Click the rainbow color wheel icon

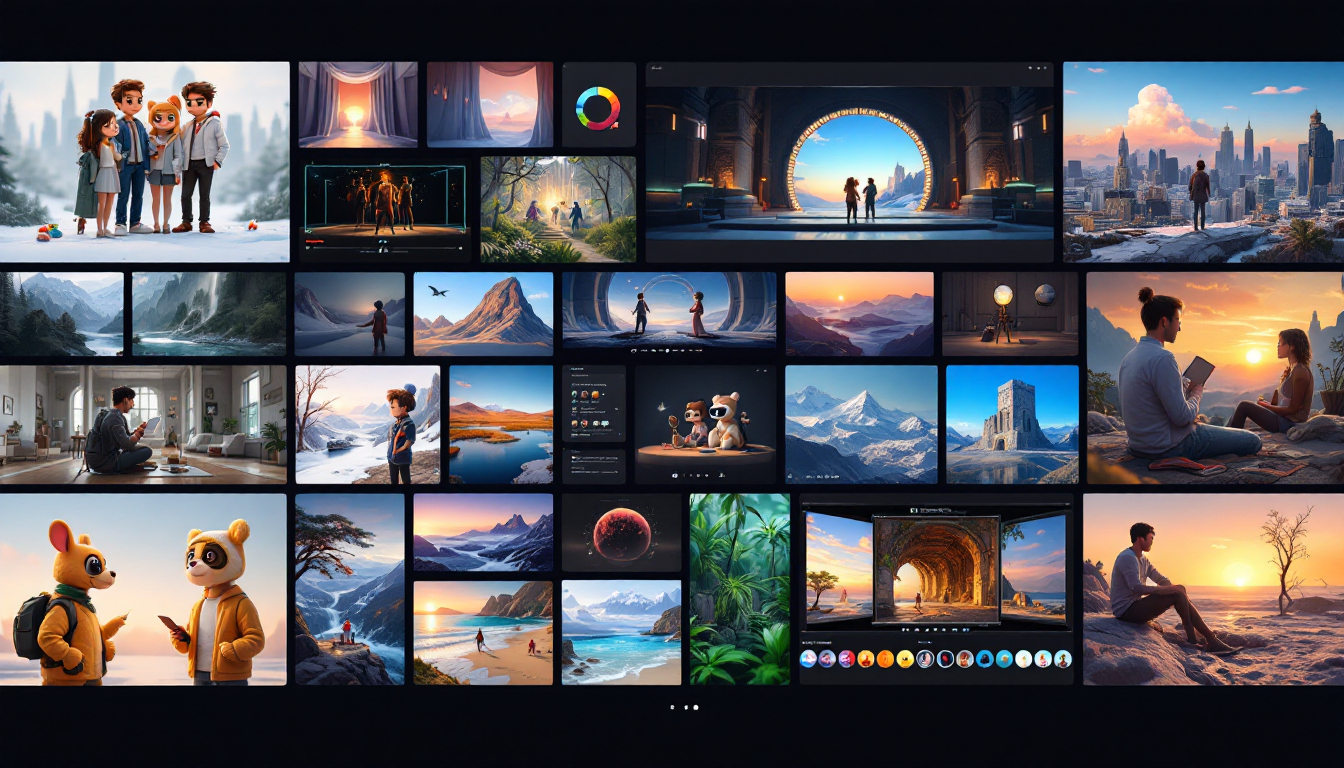(x=598, y=108)
